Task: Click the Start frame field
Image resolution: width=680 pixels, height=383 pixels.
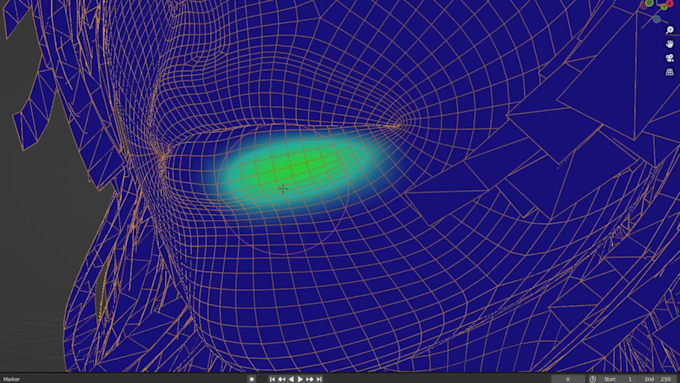Action: coord(619,379)
